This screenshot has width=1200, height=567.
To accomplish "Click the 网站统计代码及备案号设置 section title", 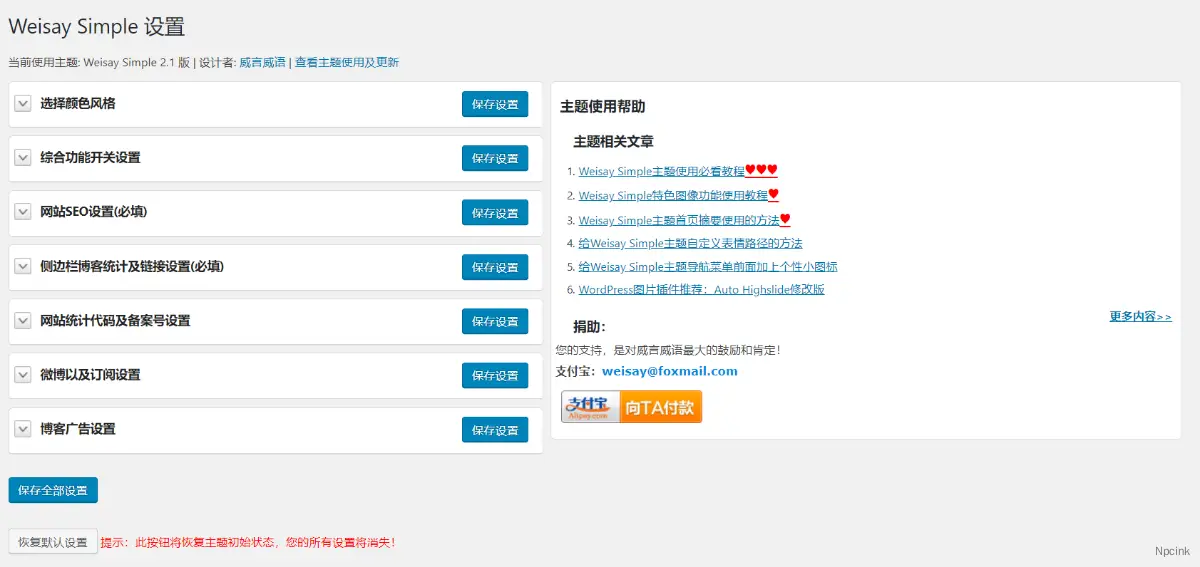I will click(115, 321).
